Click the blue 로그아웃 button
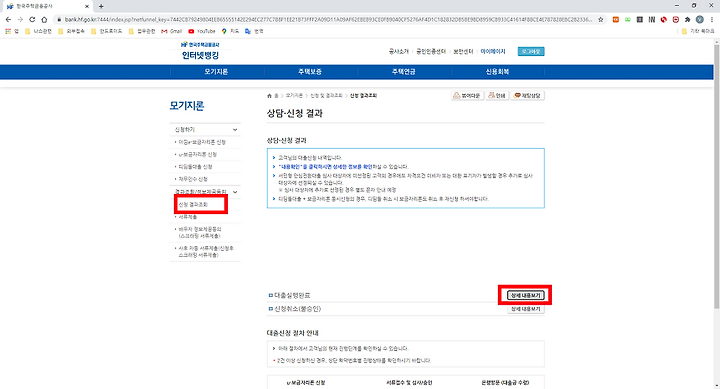Viewport: 720px width, 389px height. coord(531,51)
